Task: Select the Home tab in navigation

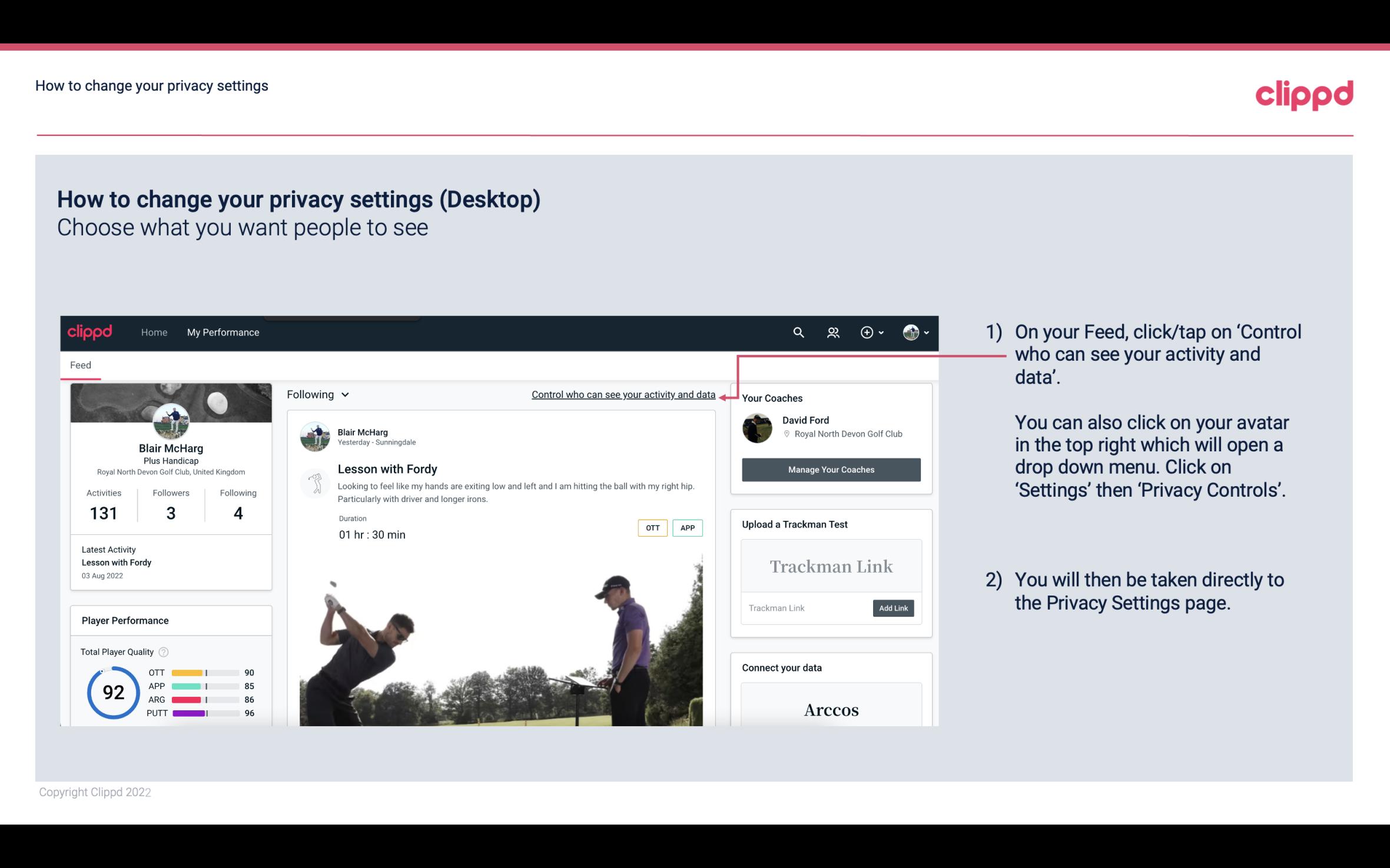Action: (x=153, y=332)
